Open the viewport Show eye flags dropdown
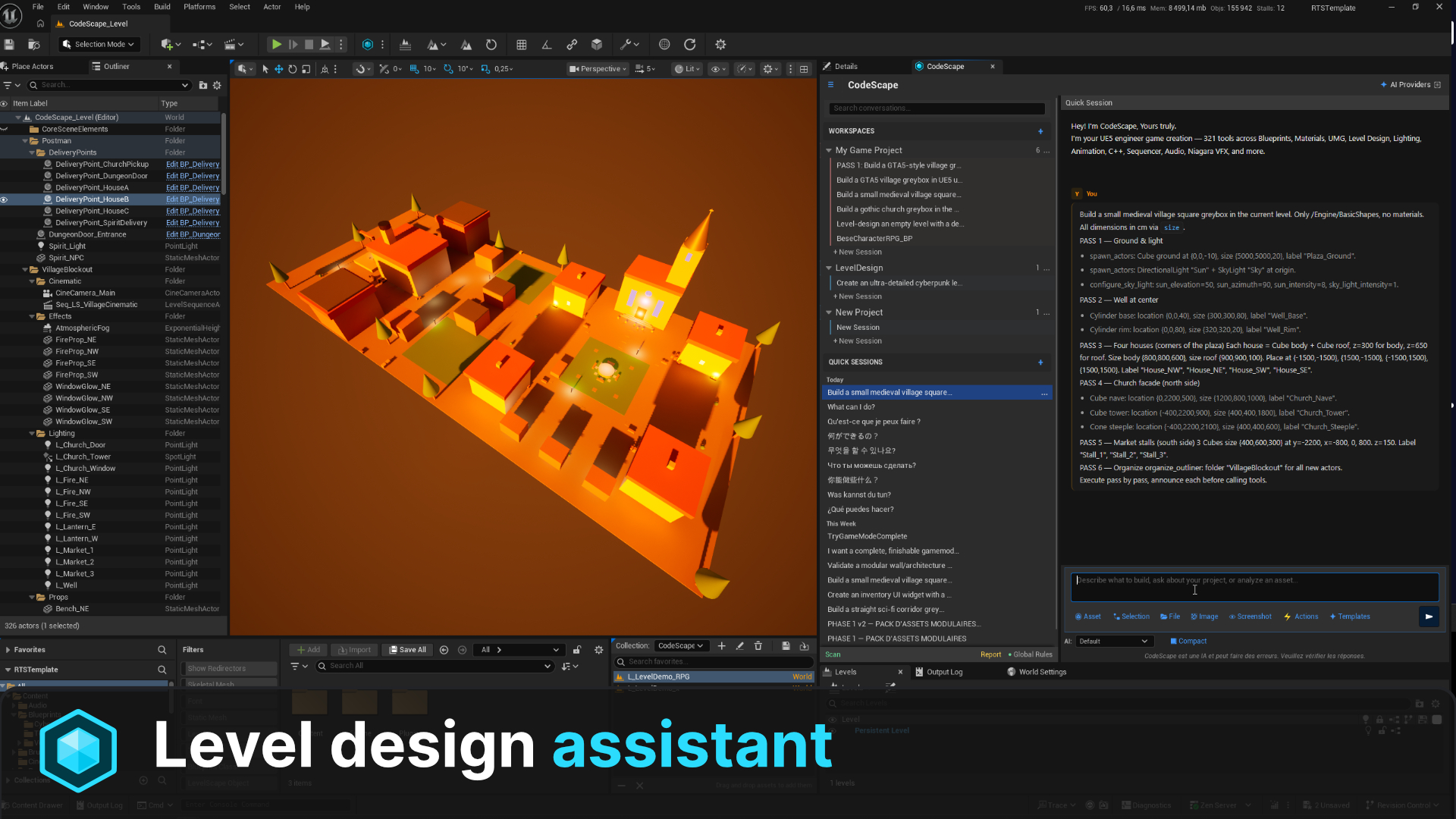This screenshot has height=819, width=1456. (x=717, y=69)
